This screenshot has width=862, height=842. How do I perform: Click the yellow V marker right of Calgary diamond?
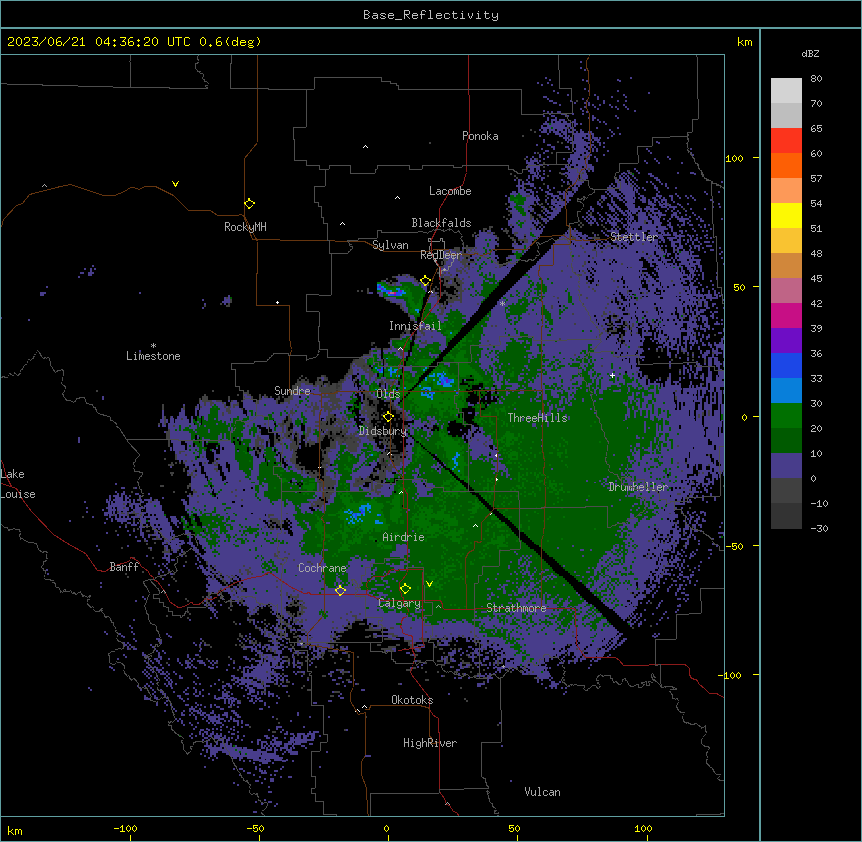429,584
